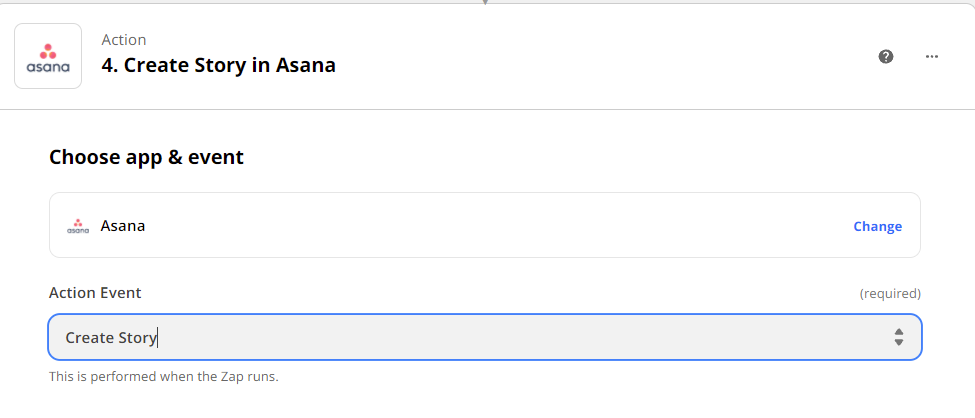Click the small Asana icon in app field
Screen dimensions: 975x418
tap(78, 226)
